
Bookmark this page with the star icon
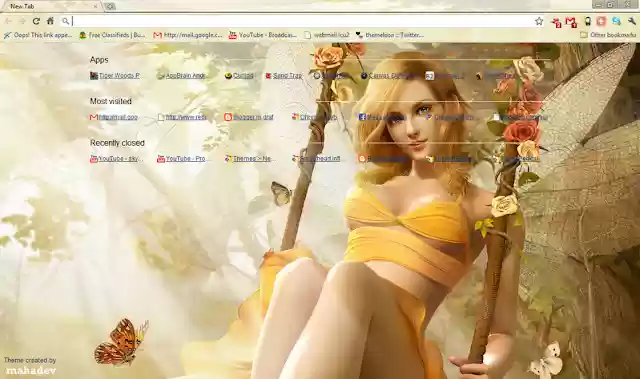click(539, 21)
